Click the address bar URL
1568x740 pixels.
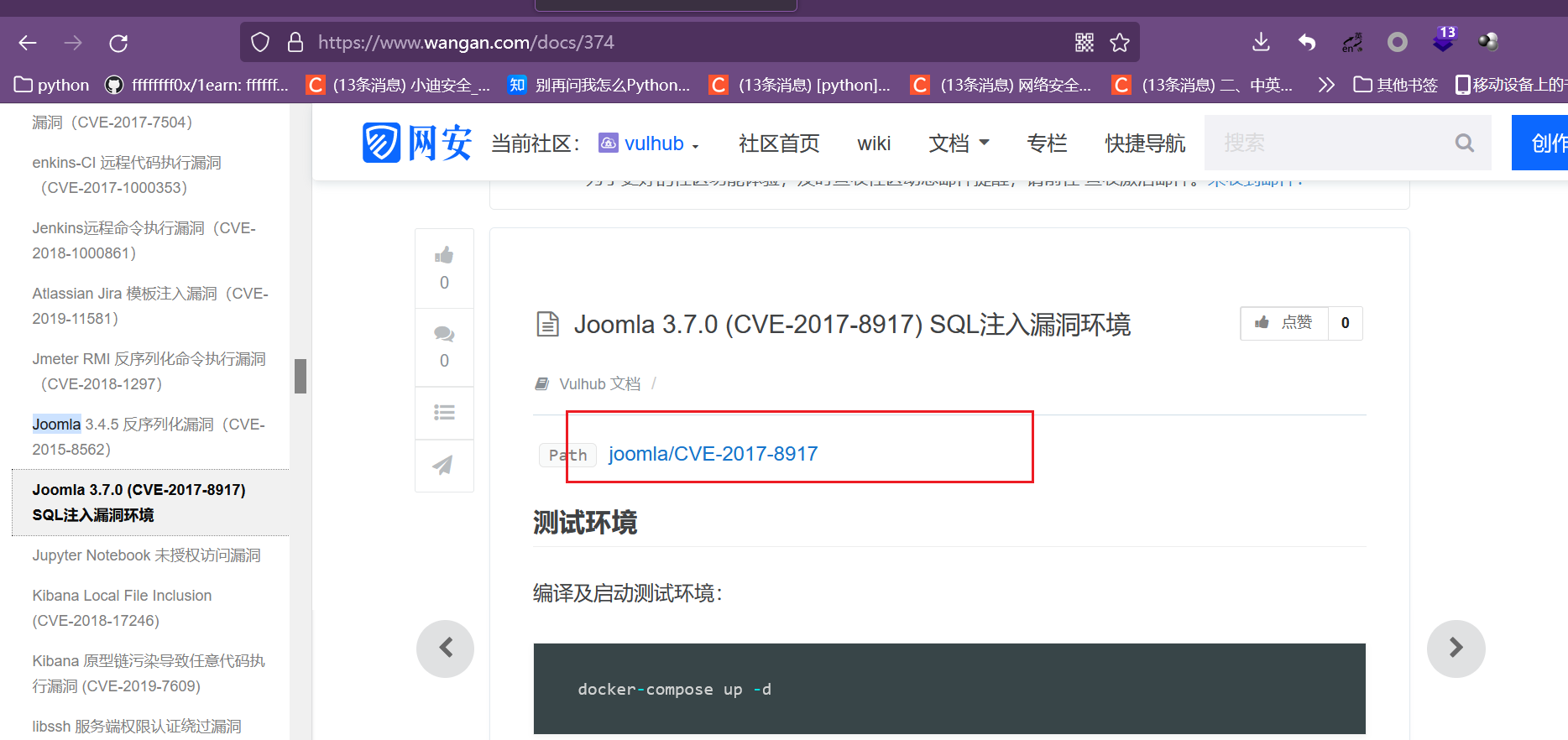pyautogui.click(x=466, y=42)
